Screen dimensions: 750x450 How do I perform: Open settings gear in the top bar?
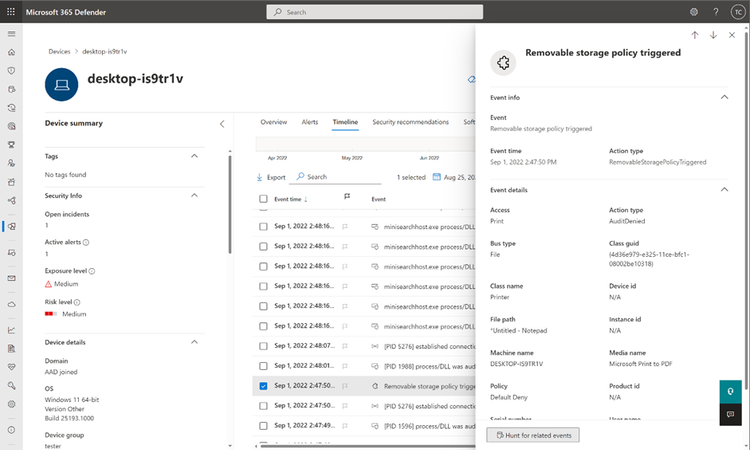694,12
